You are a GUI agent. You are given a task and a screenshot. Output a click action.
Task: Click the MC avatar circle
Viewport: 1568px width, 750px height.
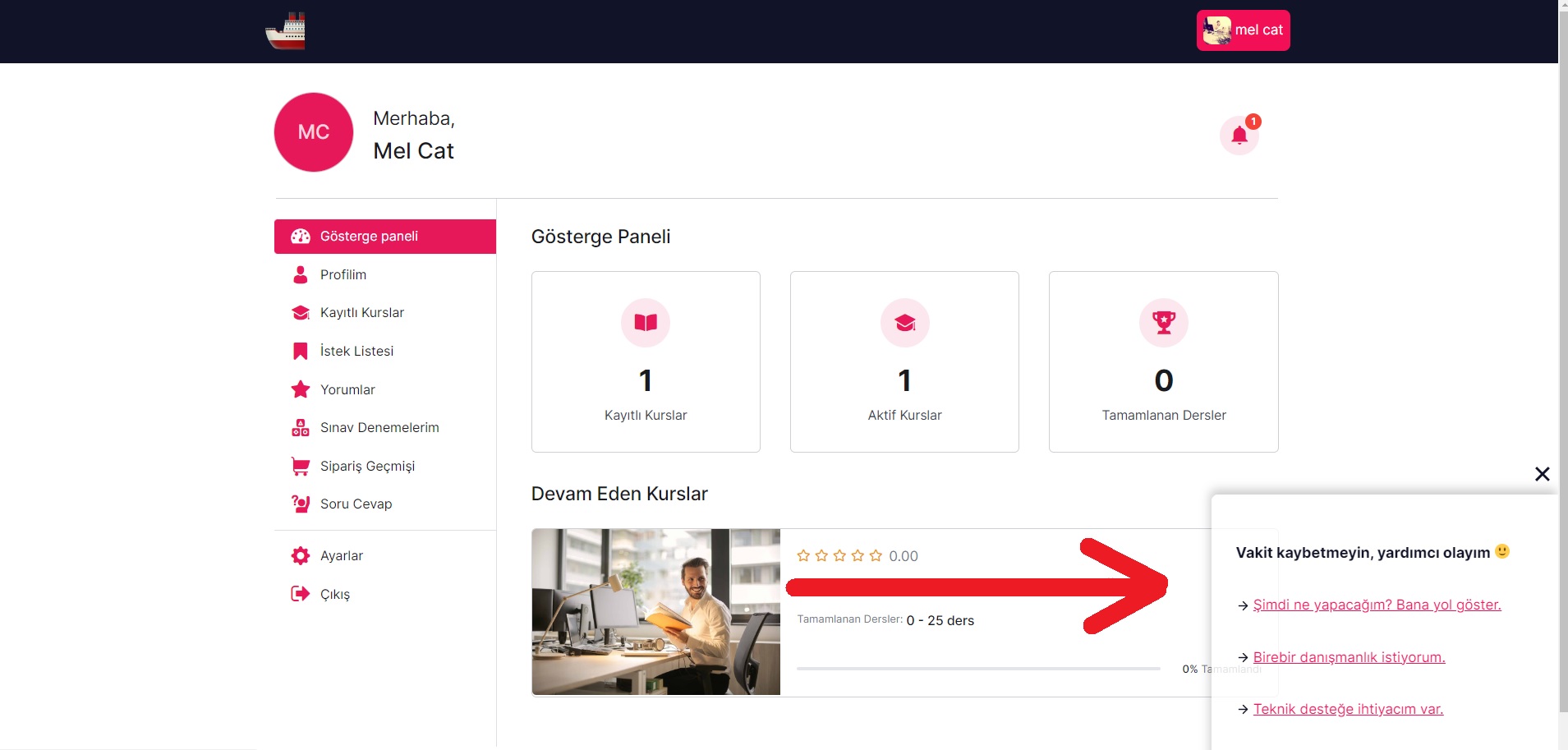[314, 132]
